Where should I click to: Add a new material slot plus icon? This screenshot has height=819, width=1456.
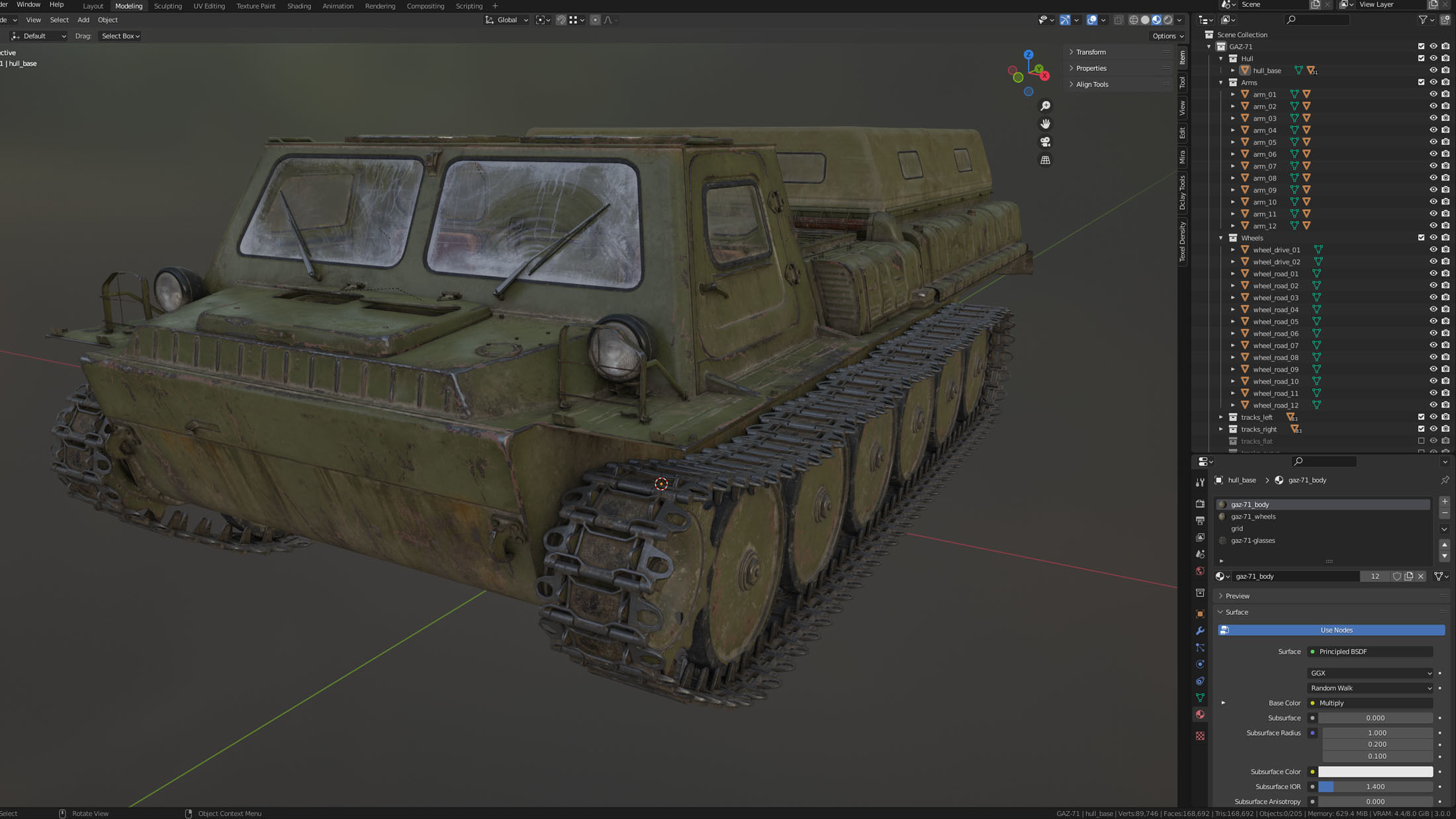(x=1445, y=501)
